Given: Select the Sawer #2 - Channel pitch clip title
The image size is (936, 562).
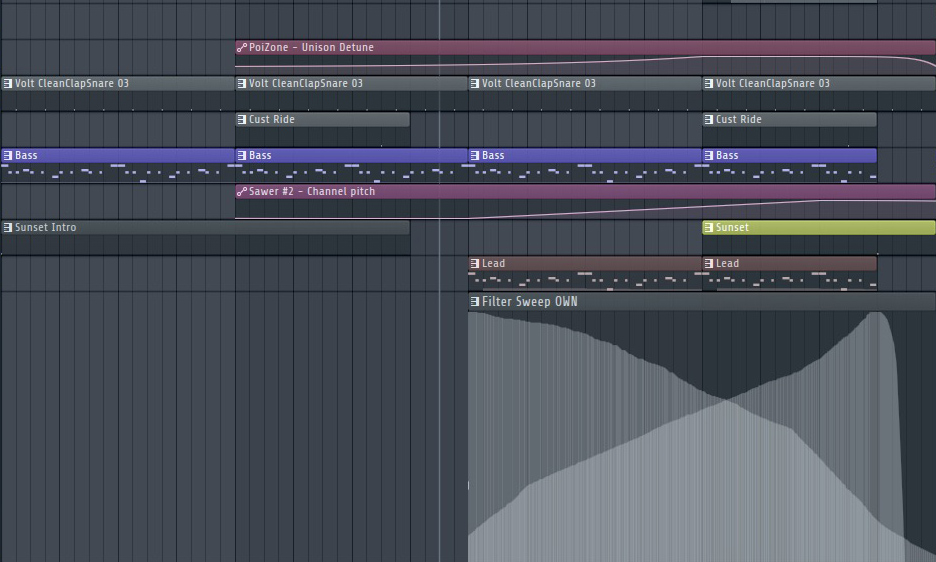Looking at the screenshot, I should (x=312, y=192).
